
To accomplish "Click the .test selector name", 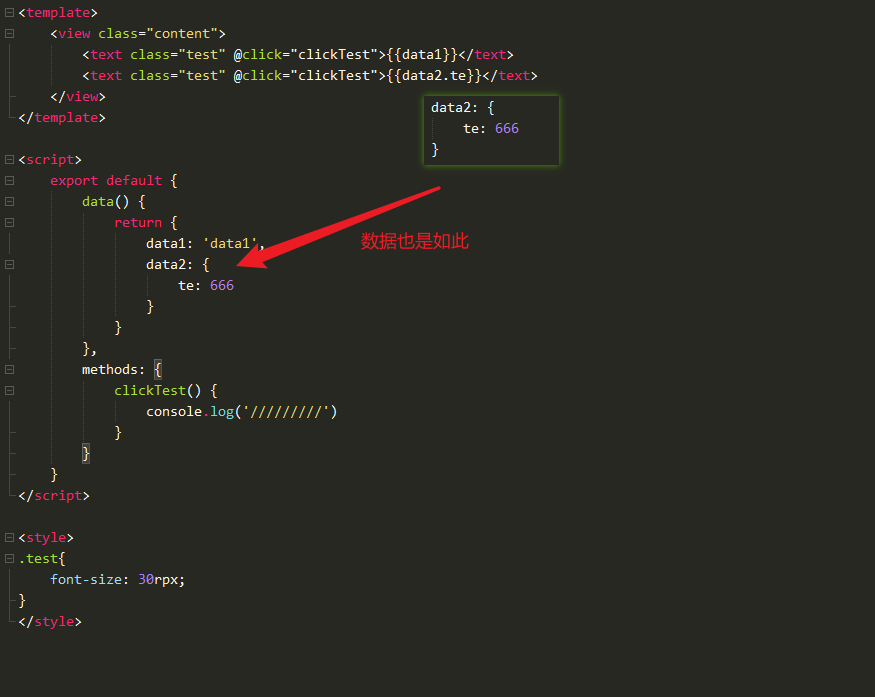I will tap(38, 559).
